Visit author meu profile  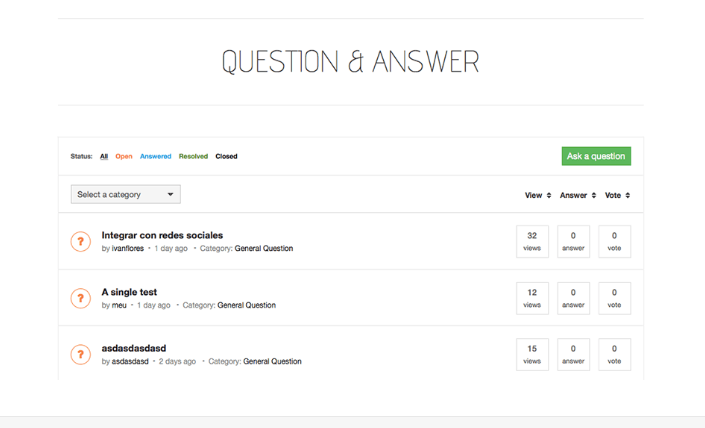pyautogui.click(x=119, y=305)
